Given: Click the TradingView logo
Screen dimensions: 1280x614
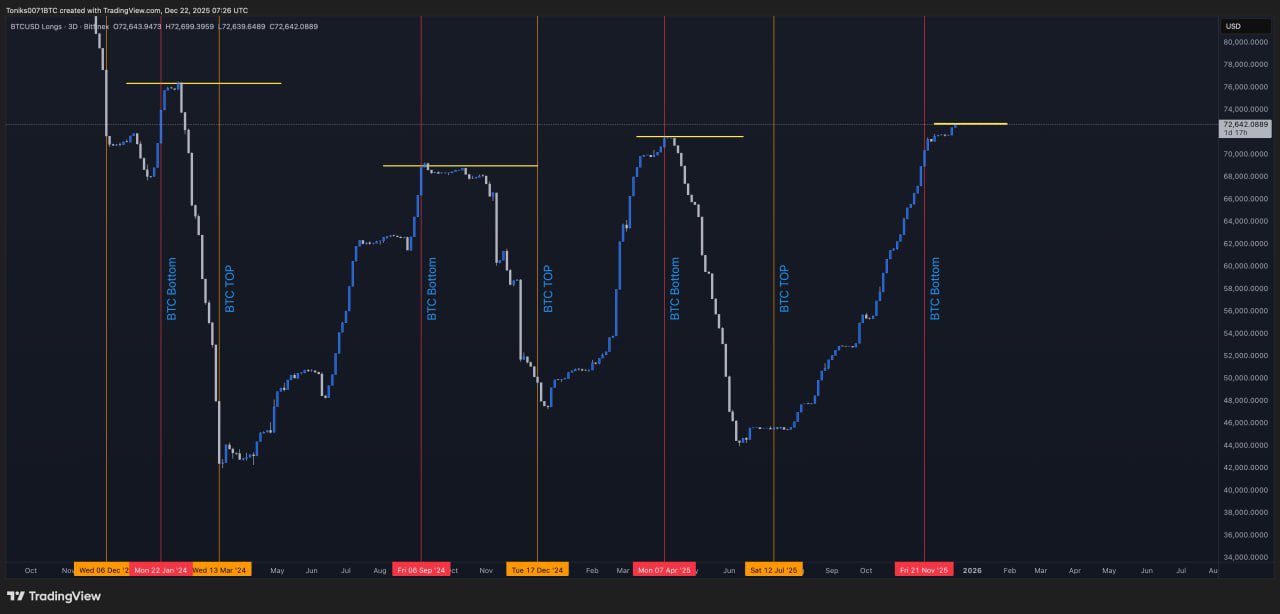Looking at the screenshot, I should [54, 596].
